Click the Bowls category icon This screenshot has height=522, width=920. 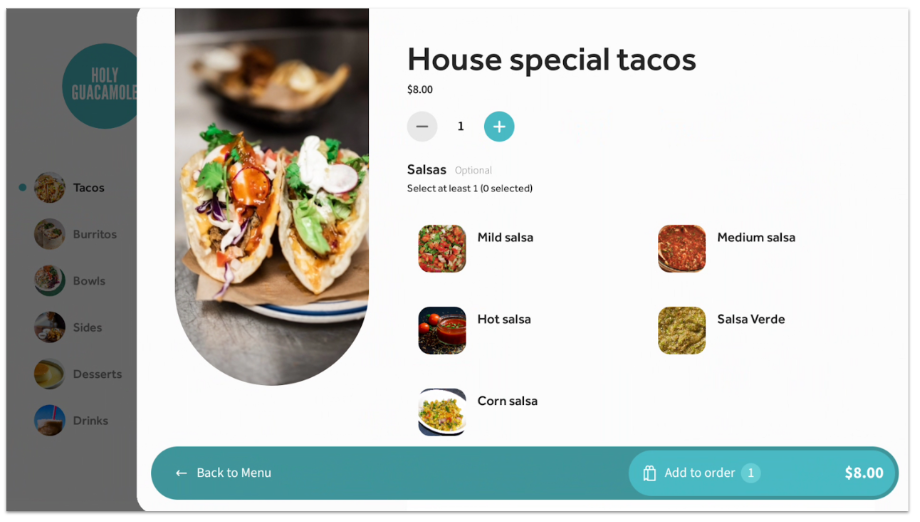click(49, 281)
